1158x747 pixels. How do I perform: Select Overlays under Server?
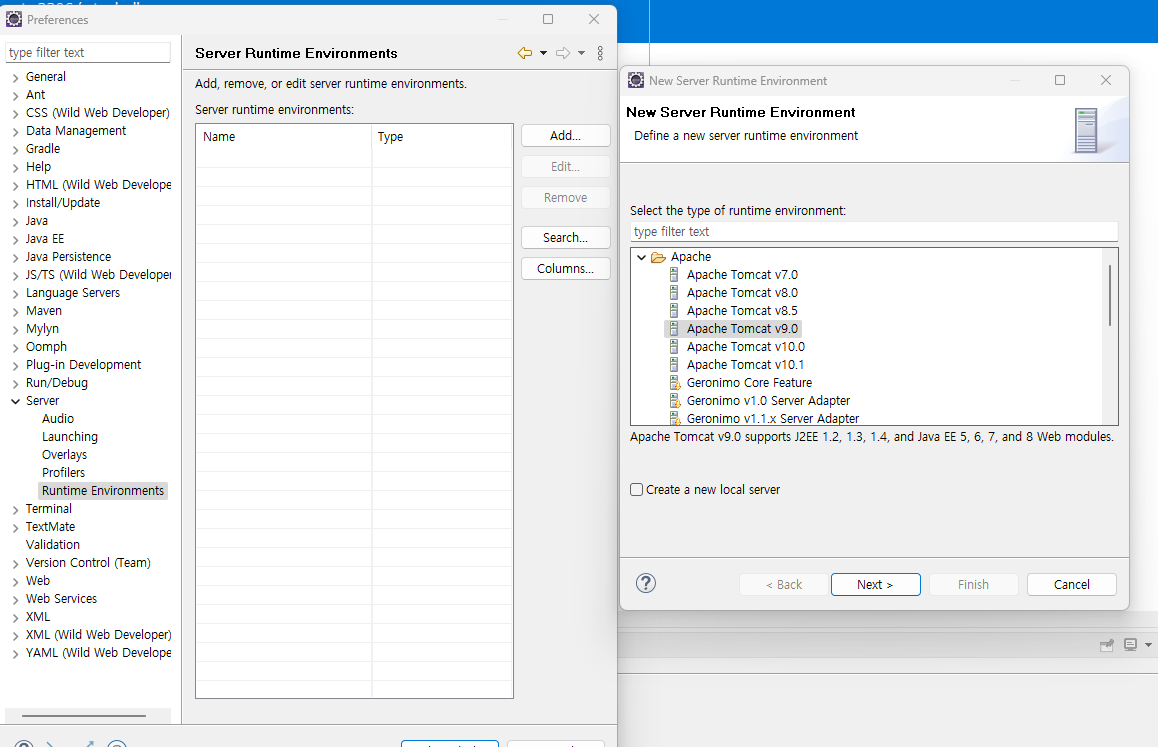(x=64, y=455)
